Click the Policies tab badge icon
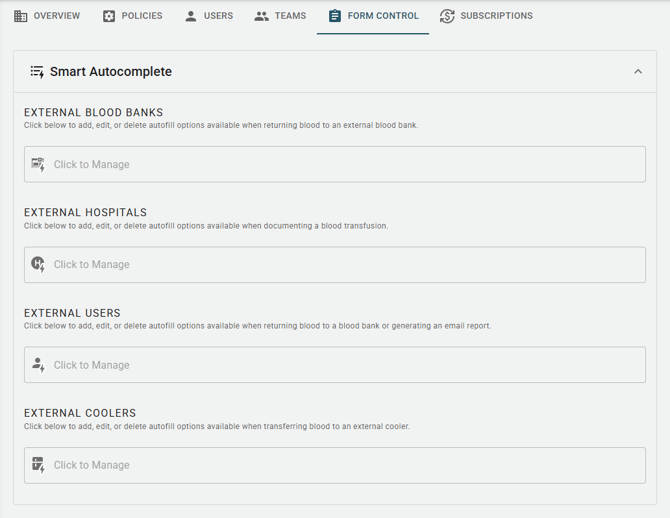The width and height of the screenshot is (670, 518). [x=109, y=16]
